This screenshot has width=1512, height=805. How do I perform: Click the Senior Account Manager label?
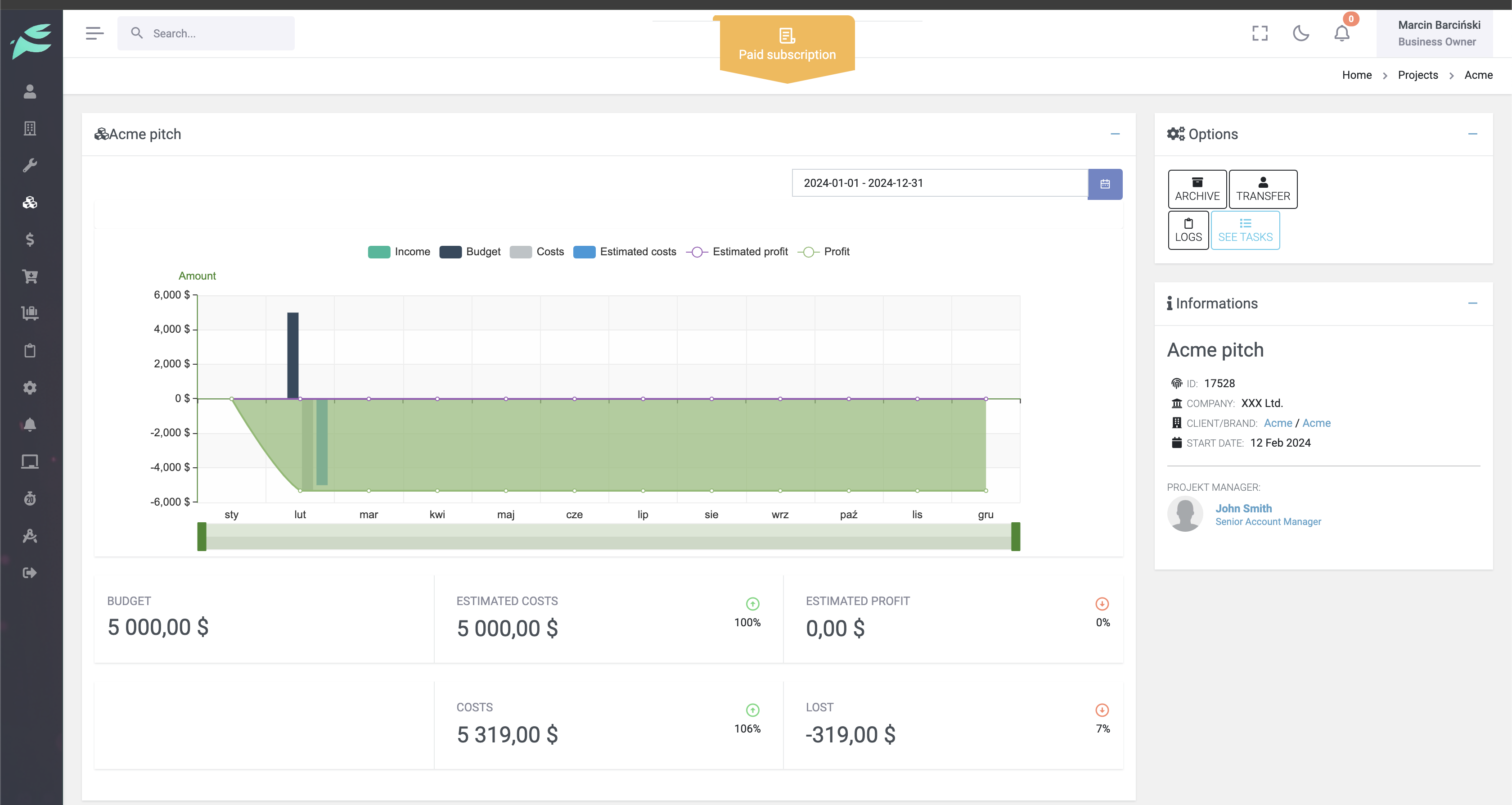tap(1268, 522)
